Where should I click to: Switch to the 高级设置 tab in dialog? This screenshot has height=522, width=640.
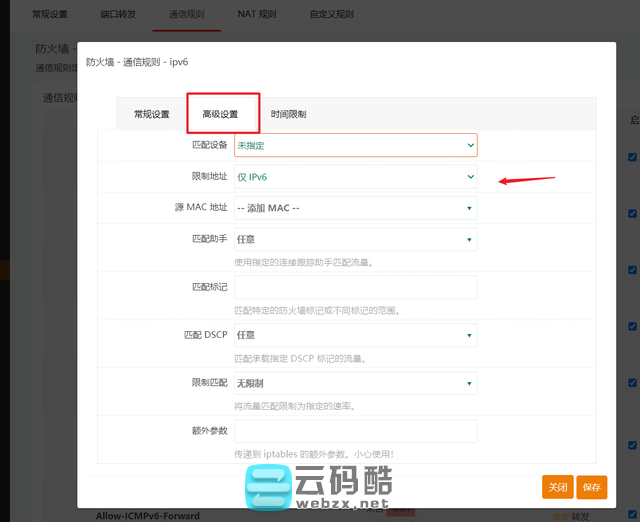pos(221,114)
